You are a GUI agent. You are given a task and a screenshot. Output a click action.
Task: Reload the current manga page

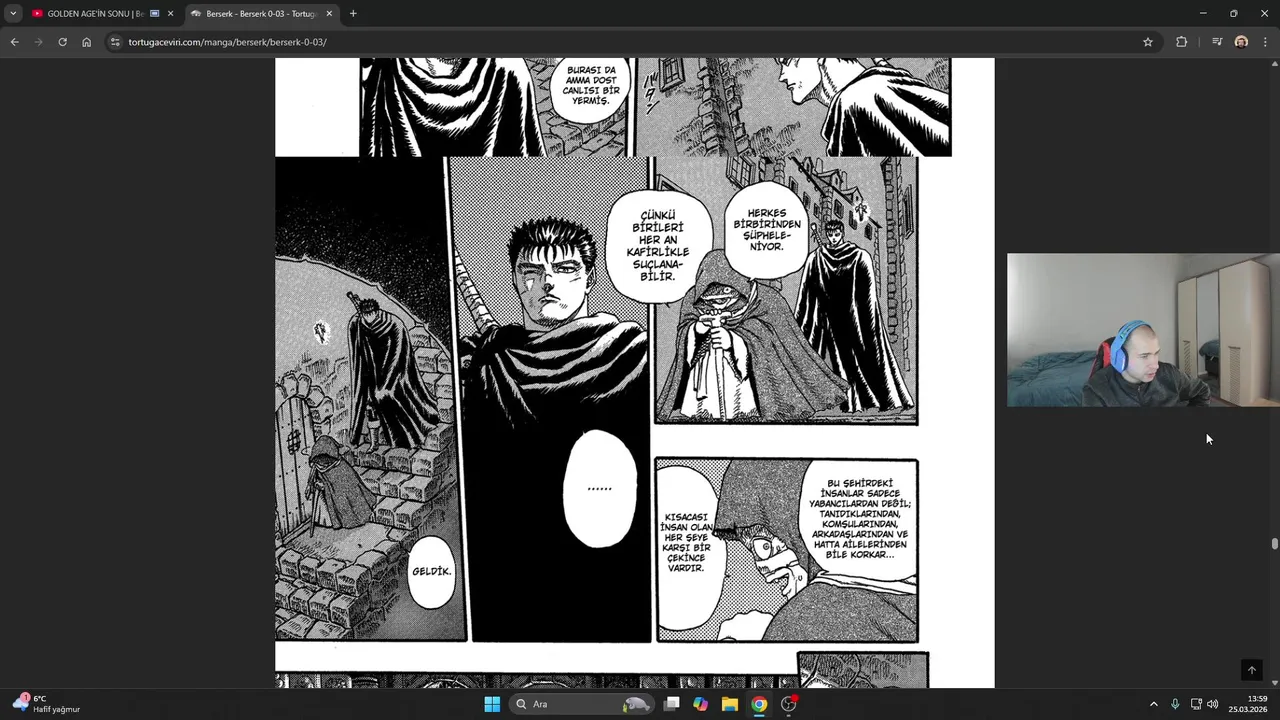pos(62,42)
